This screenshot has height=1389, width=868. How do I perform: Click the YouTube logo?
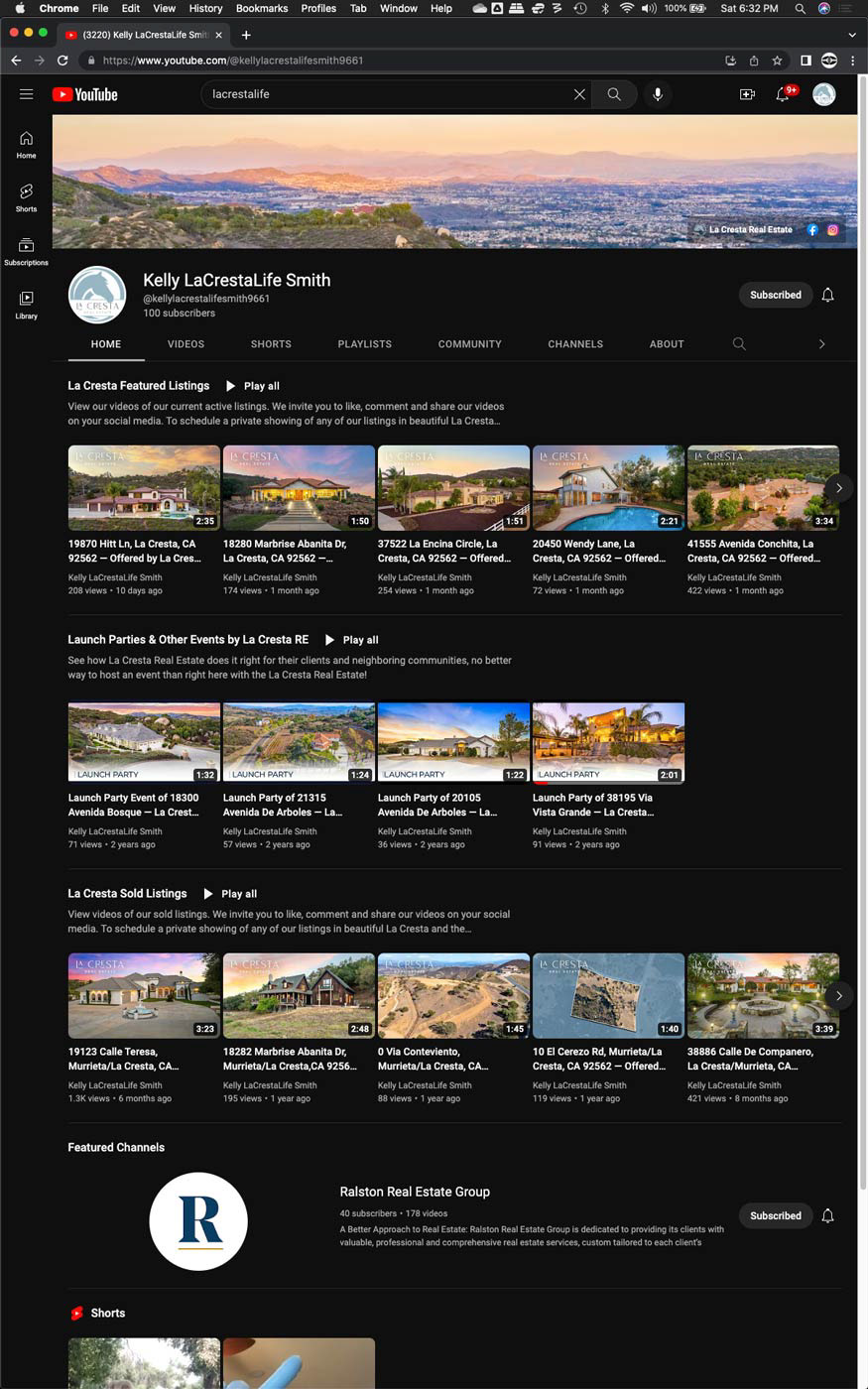pyautogui.click(x=85, y=94)
